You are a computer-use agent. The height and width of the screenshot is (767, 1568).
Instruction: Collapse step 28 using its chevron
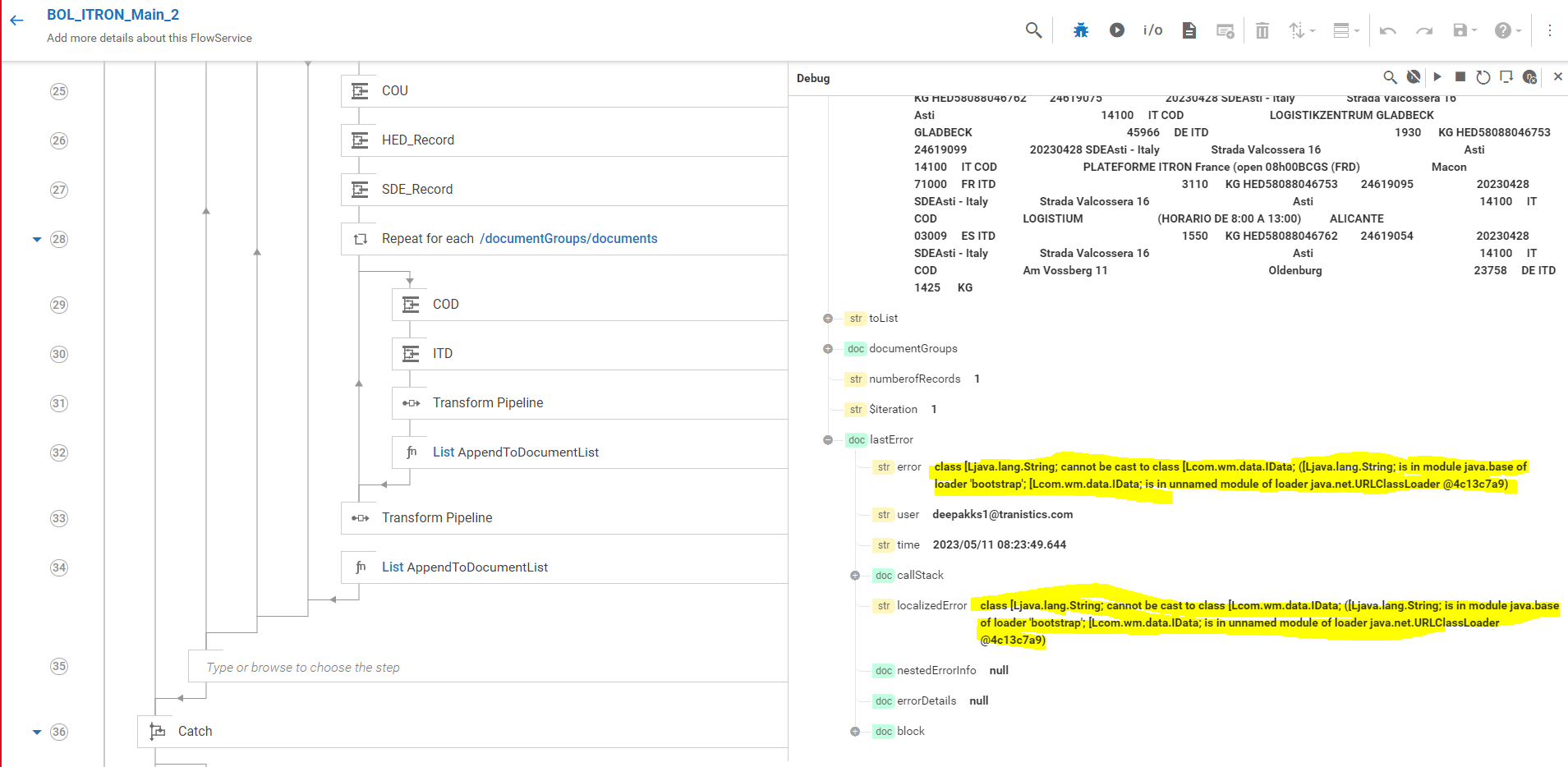36,239
